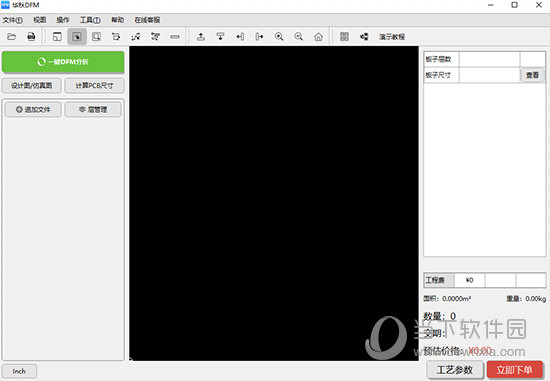
Task: Open 层管理 layer management button
Action: point(93,109)
